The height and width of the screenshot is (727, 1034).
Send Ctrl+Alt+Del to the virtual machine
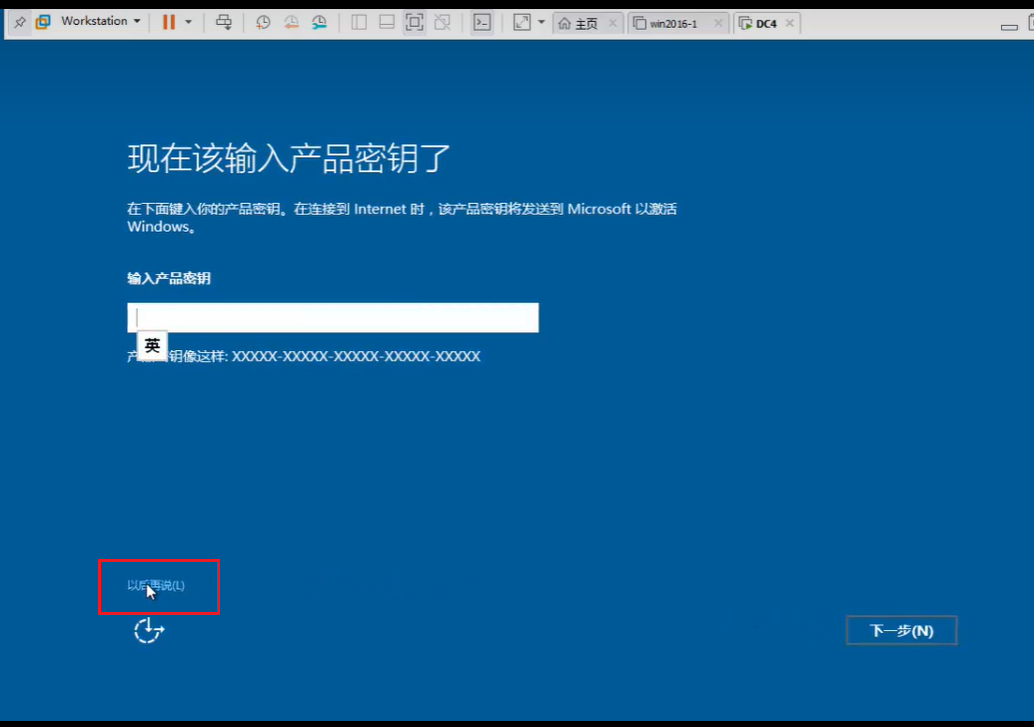coord(224,22)
